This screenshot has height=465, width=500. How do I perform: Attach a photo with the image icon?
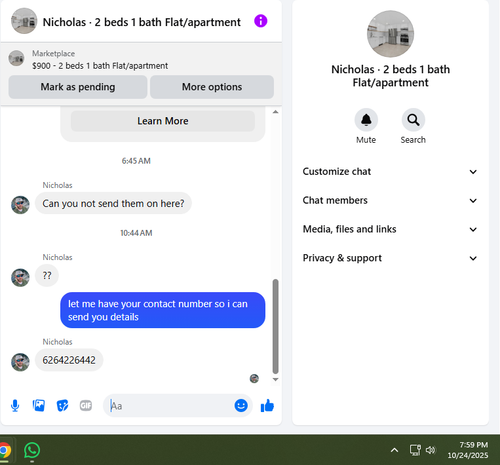pyautogui.click(x=39, y=405)
